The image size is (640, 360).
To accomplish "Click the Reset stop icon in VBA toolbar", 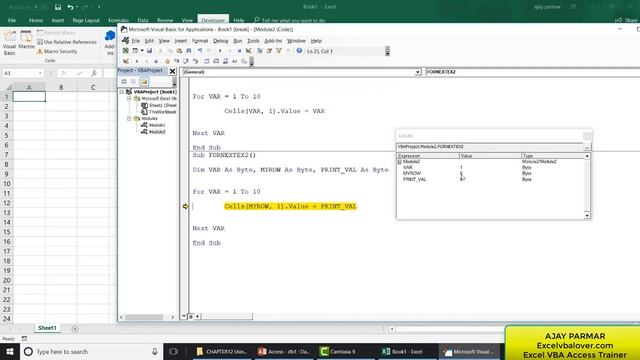I will tap(239, 51).
